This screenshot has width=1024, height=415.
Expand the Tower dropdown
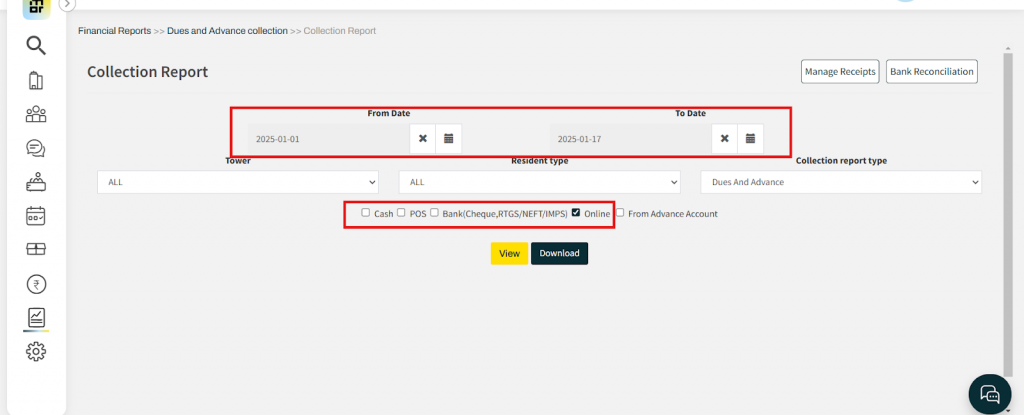(x=238, y=182)
